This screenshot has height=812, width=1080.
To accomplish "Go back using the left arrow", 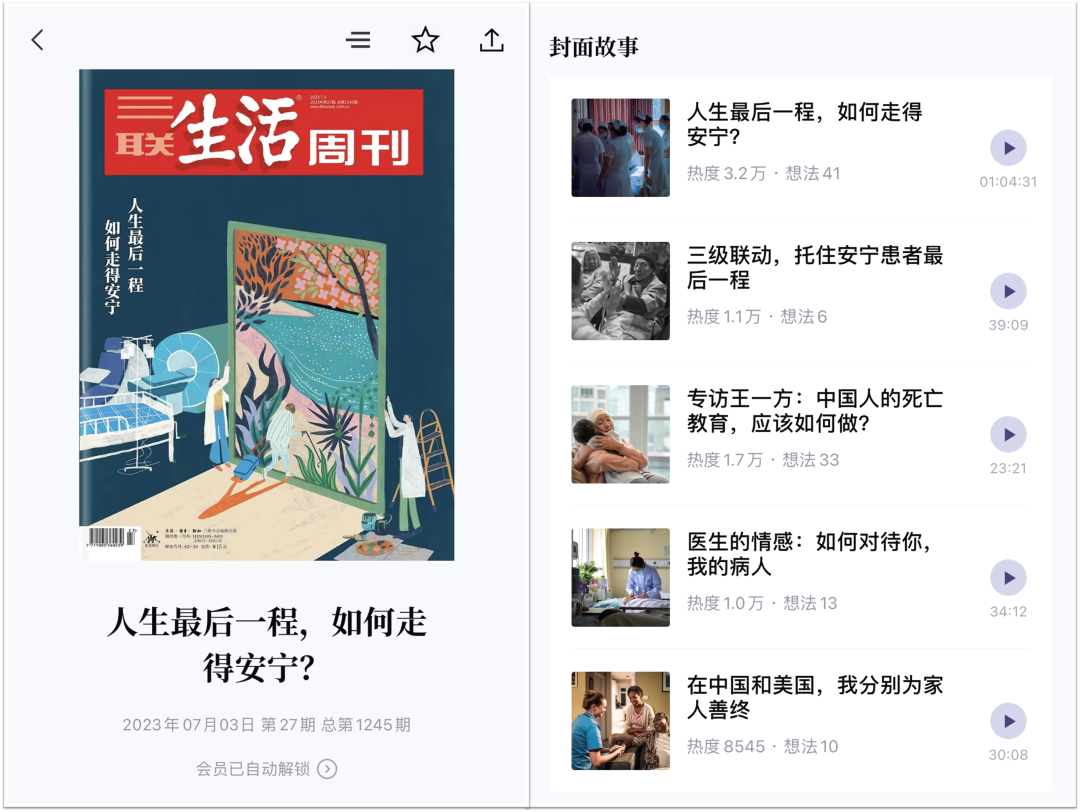I will pos(38,40).
